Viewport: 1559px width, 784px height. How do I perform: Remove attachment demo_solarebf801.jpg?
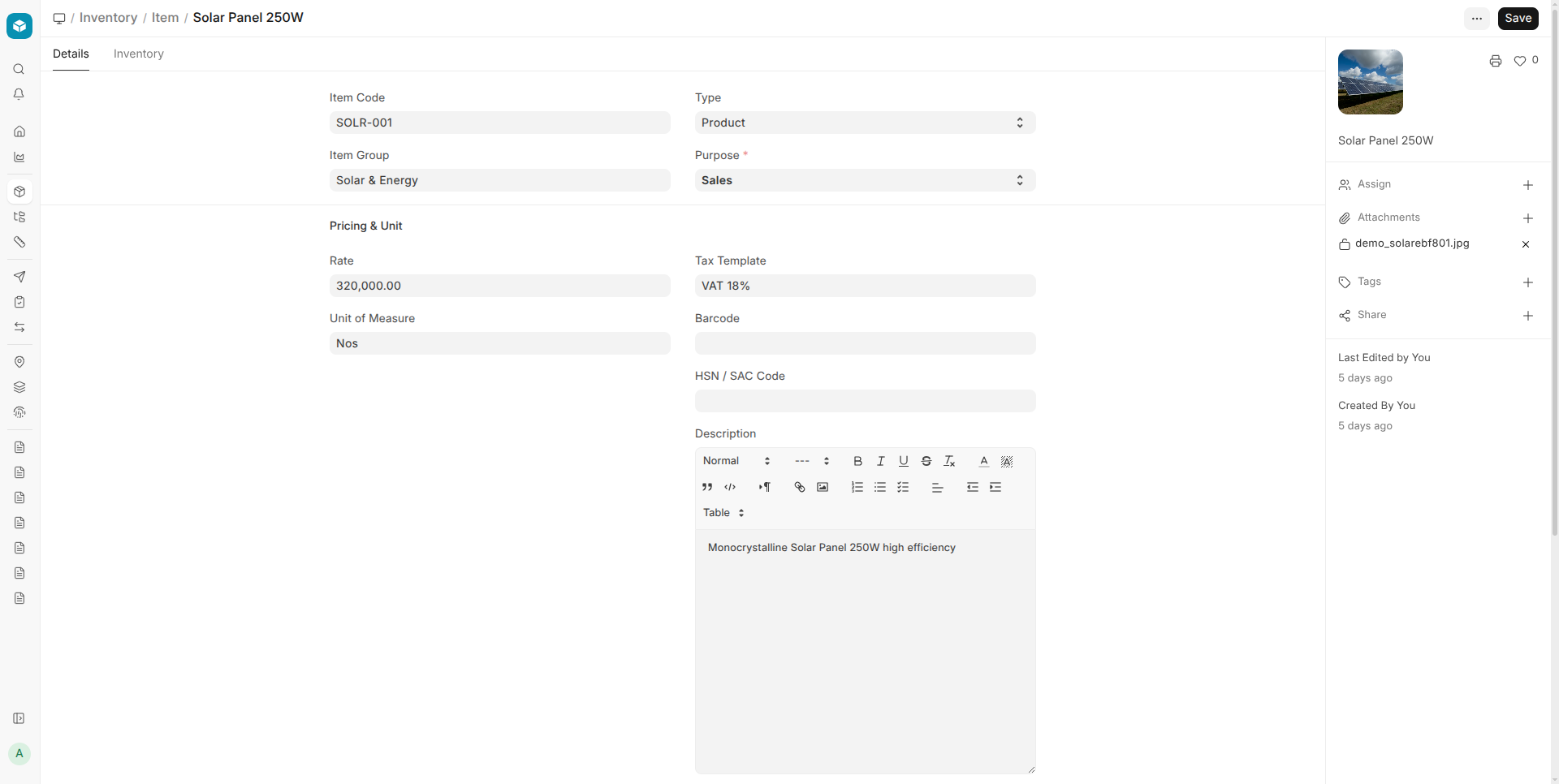click(1526, 244)
